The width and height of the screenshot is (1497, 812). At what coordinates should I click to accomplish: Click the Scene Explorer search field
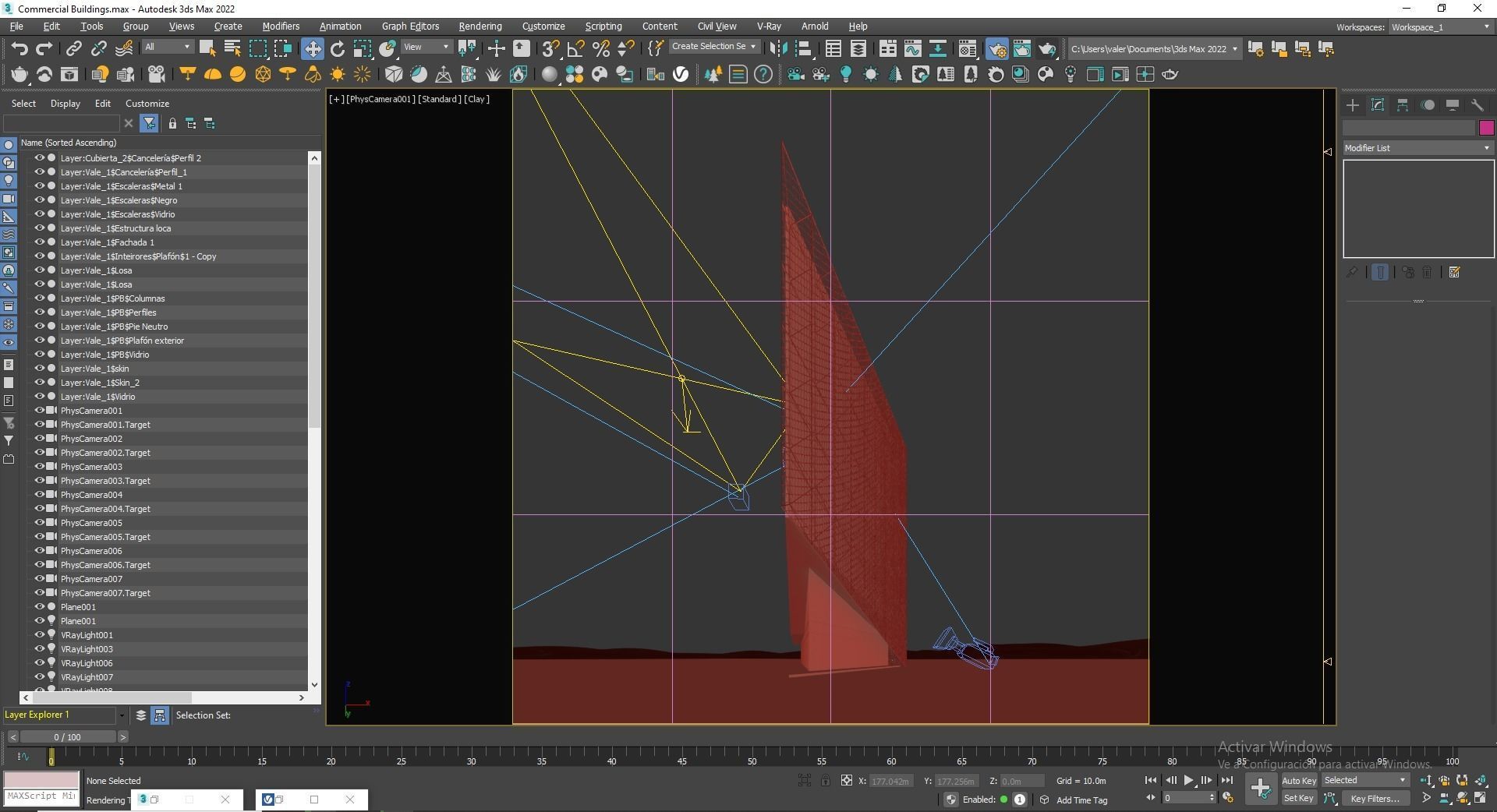62,123
